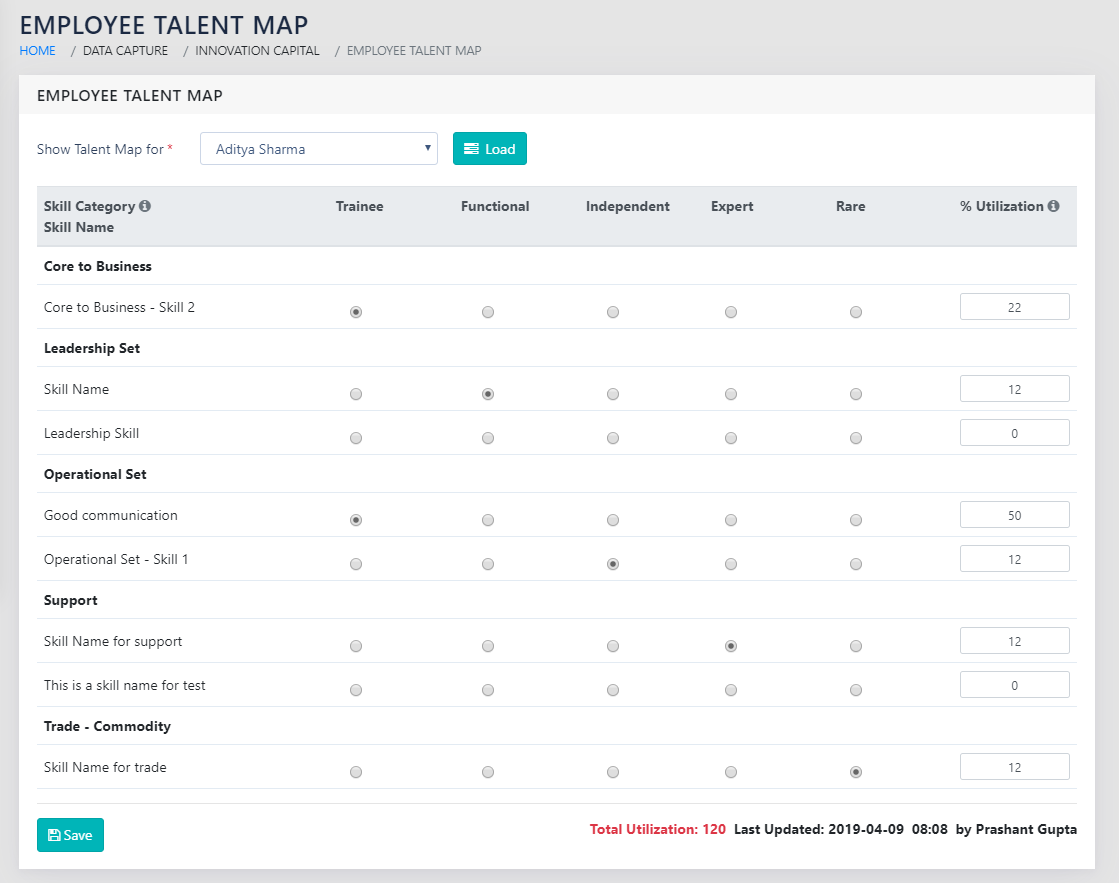
Task: Go to HOME breadcrumb link
Action: [x=38, y=50]
